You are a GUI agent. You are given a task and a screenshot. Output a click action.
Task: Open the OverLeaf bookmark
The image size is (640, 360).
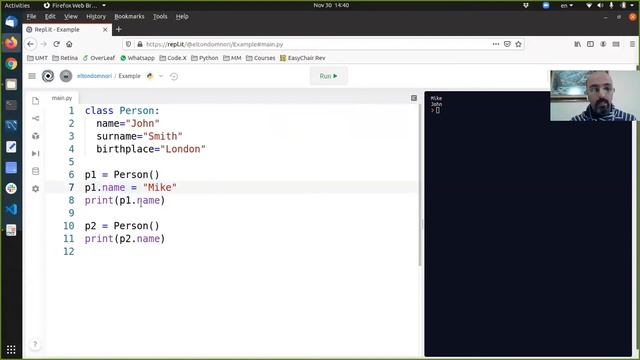pos(99,58)
